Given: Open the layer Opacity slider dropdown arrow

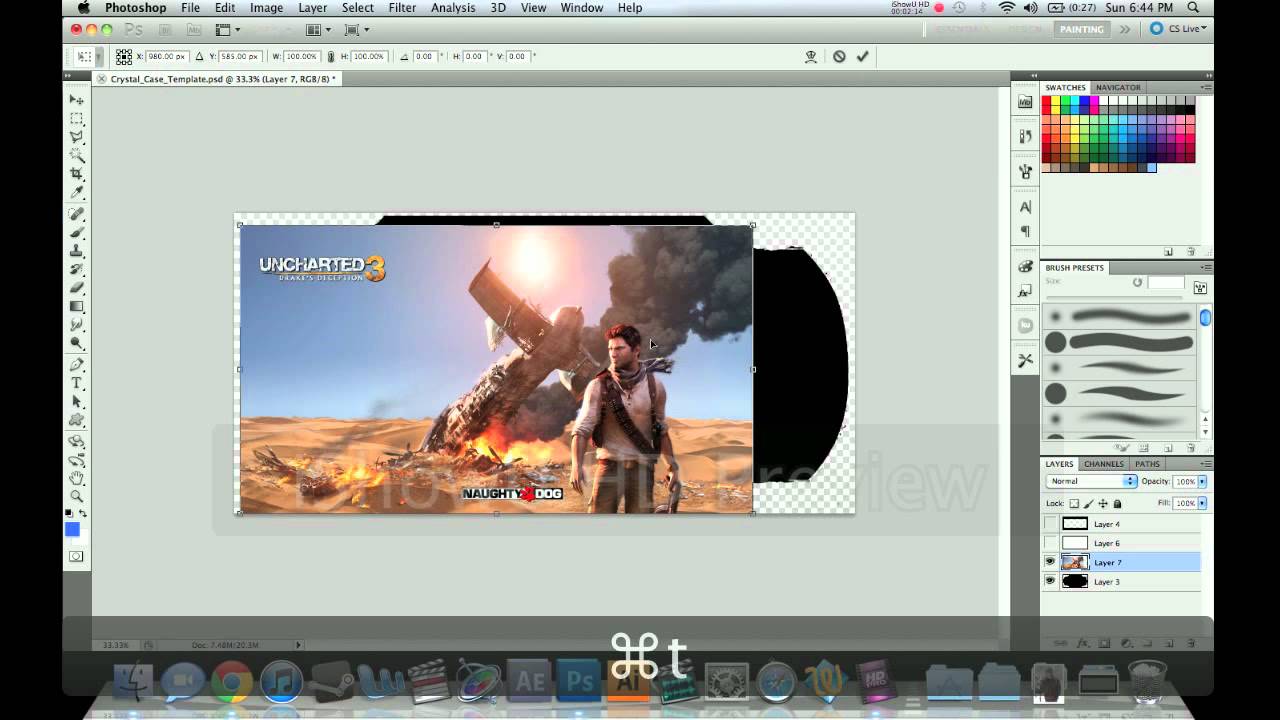Looking at the screenshot, I should pyautogui.click(x=1202, y=482).
